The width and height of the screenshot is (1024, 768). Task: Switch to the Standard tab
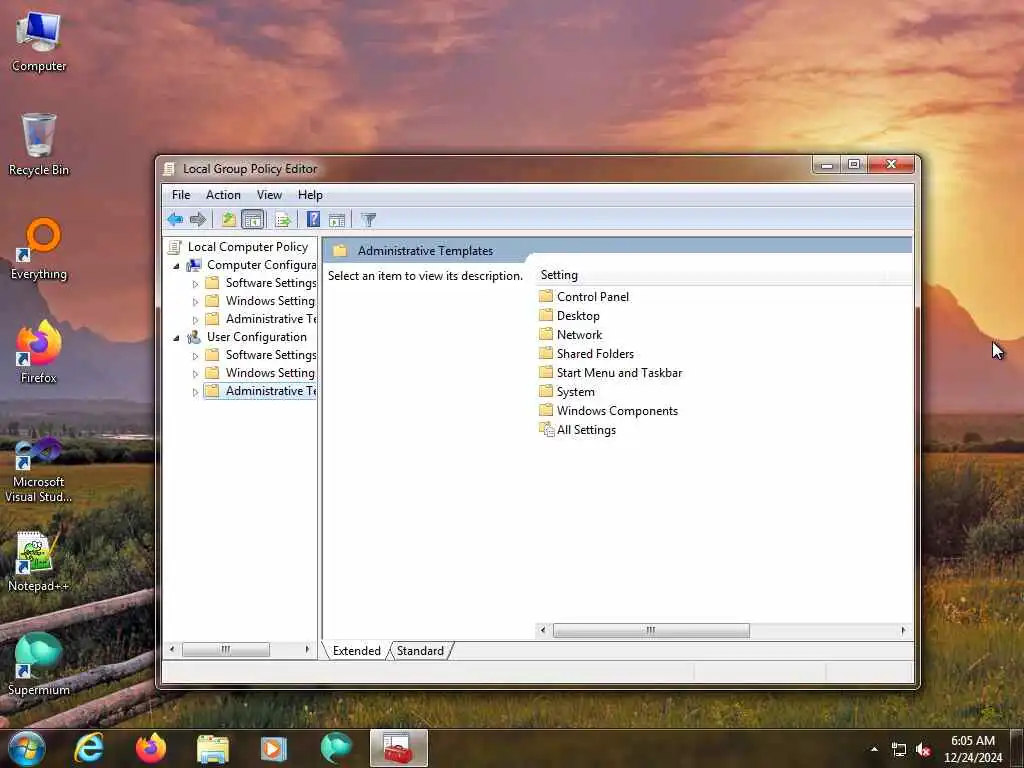pos(420,650)
